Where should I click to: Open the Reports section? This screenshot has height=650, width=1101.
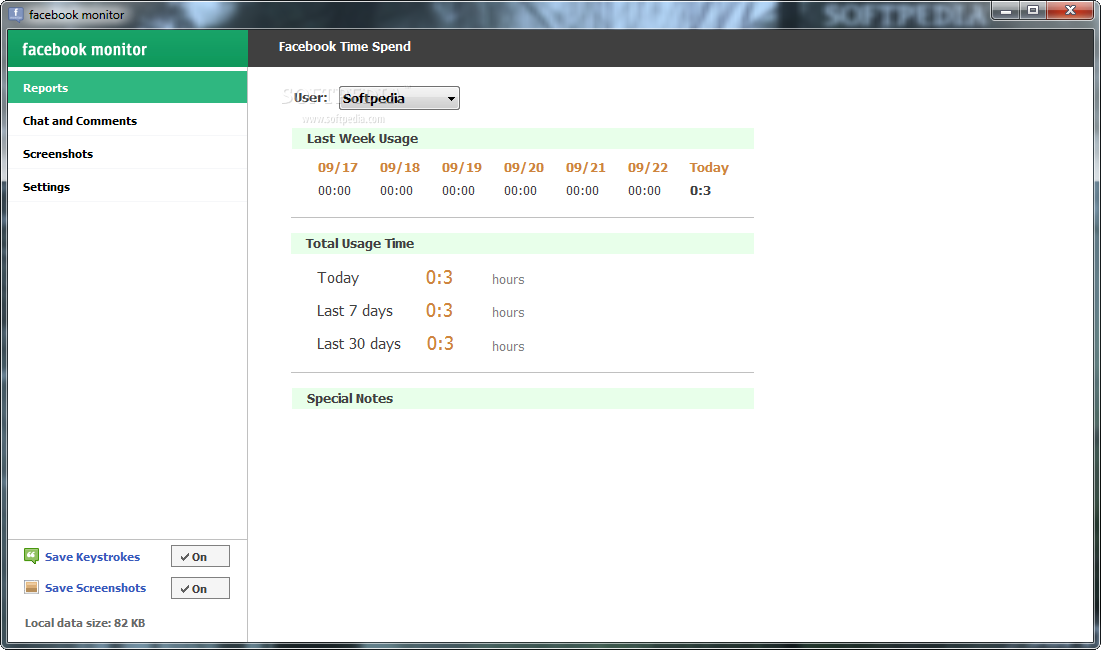click(x=128, y=88)
